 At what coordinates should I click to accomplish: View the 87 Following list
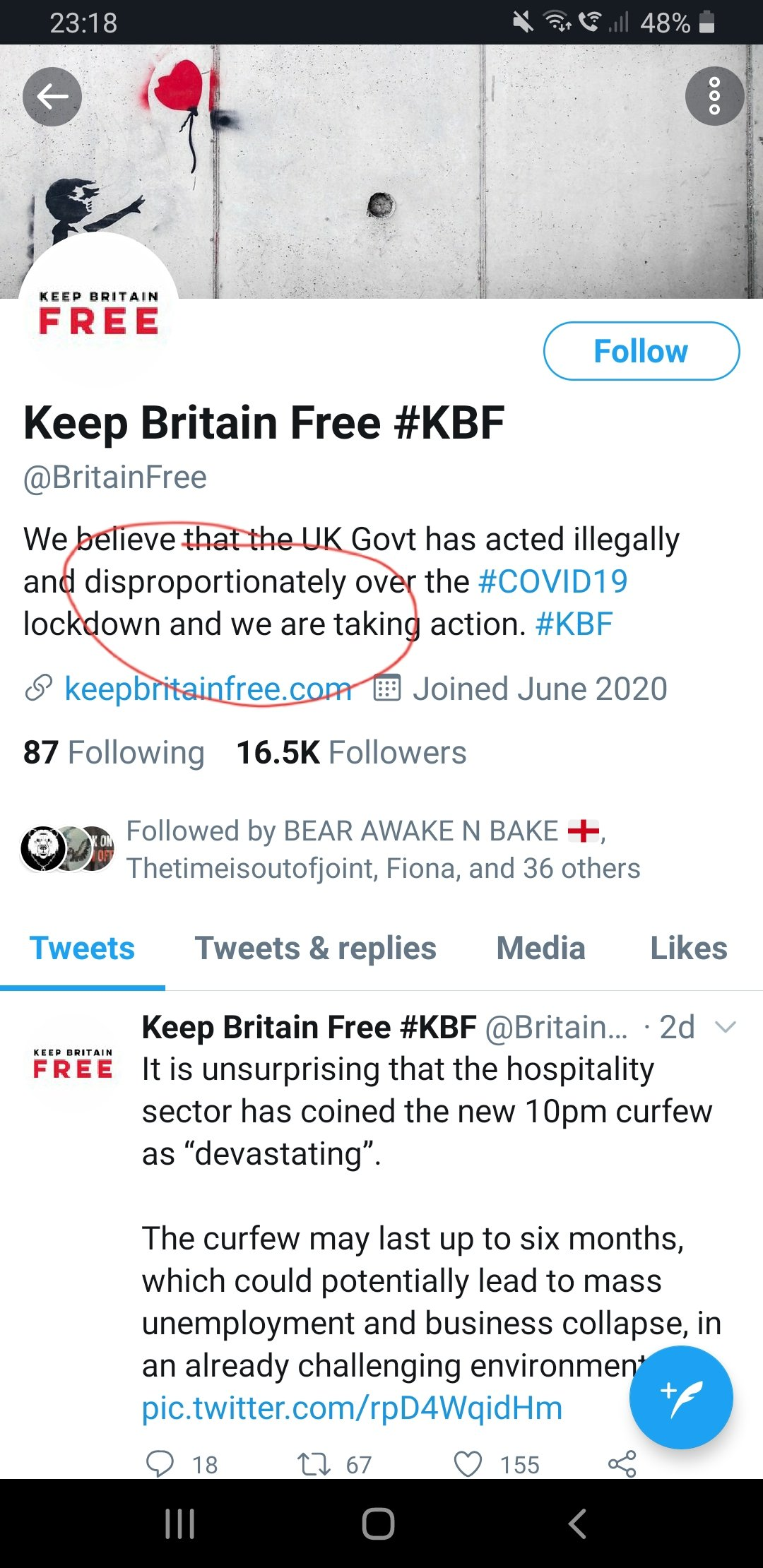[x=114, y=752]
